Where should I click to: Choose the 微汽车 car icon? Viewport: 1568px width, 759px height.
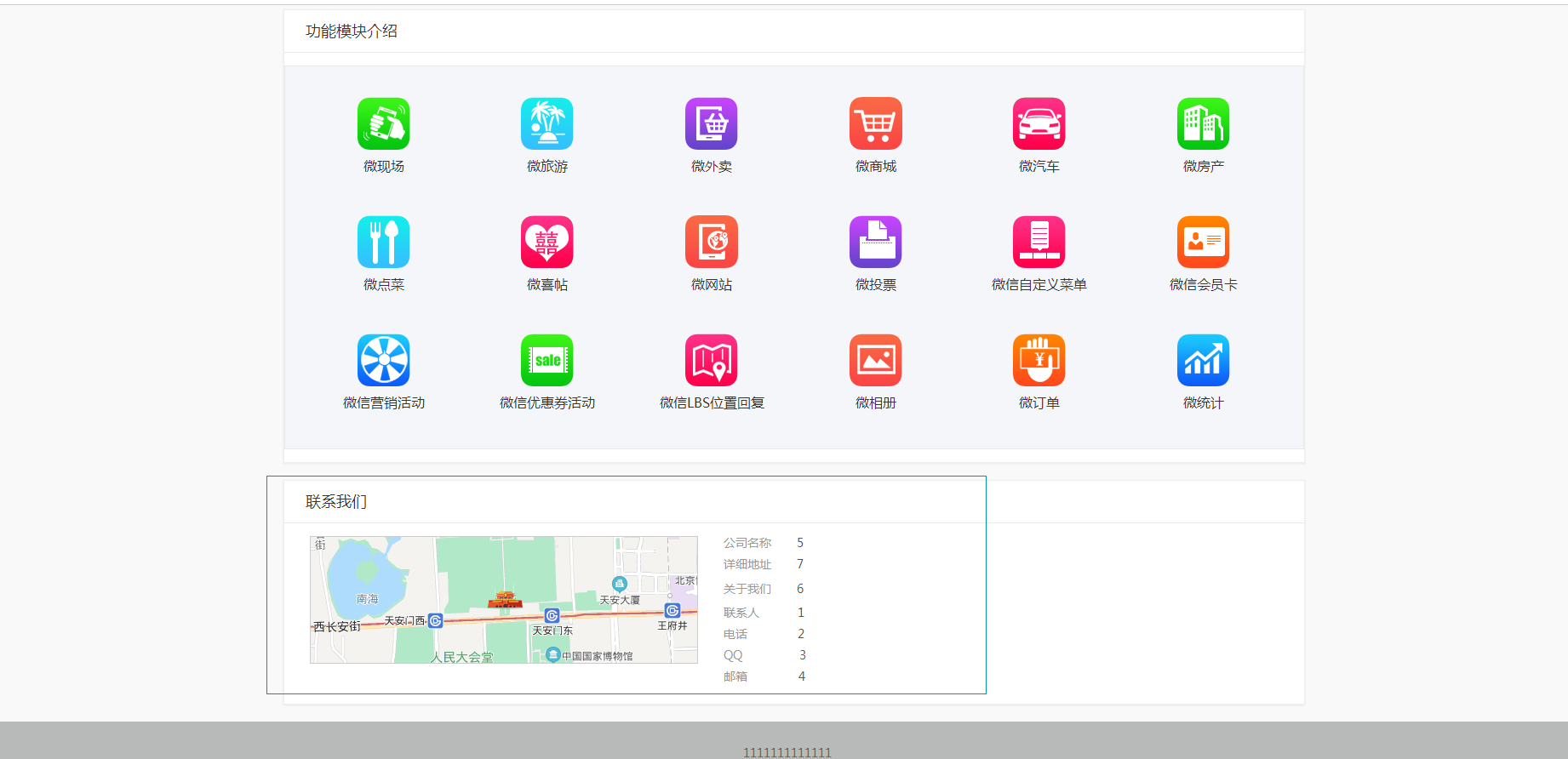pyautogui.click(x=1039, y=123)
